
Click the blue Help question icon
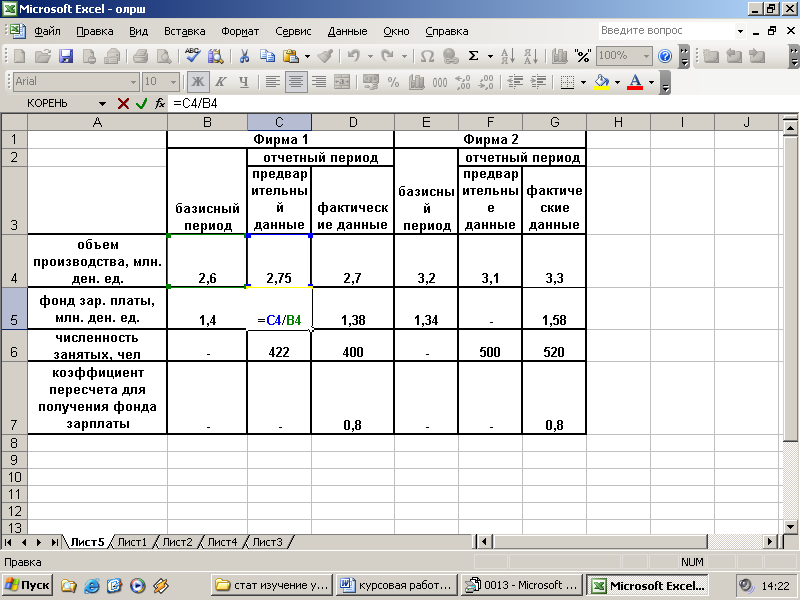coord(665,56)
